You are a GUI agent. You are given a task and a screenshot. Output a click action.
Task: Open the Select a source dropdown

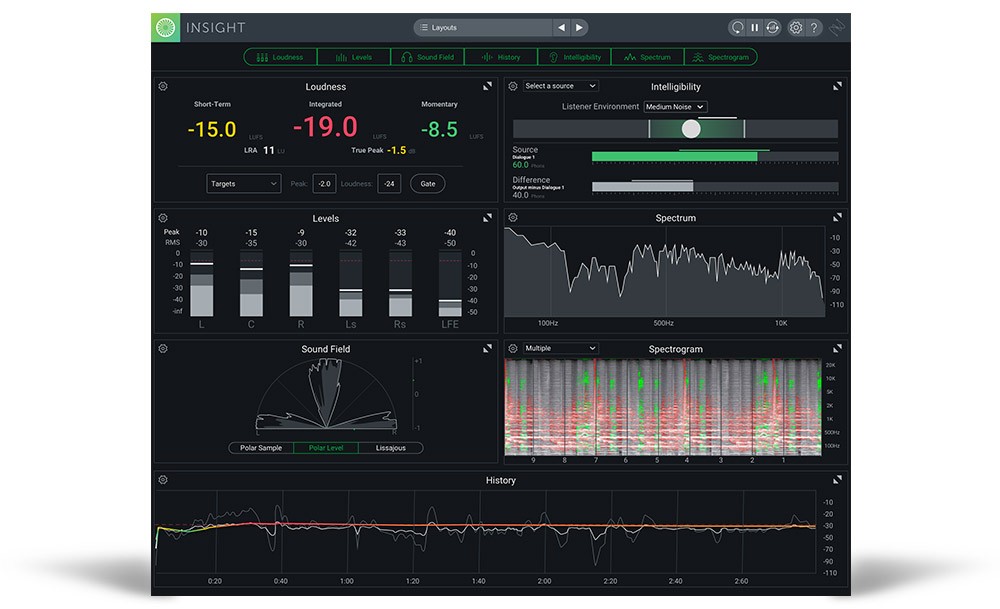tap(560, 86)
